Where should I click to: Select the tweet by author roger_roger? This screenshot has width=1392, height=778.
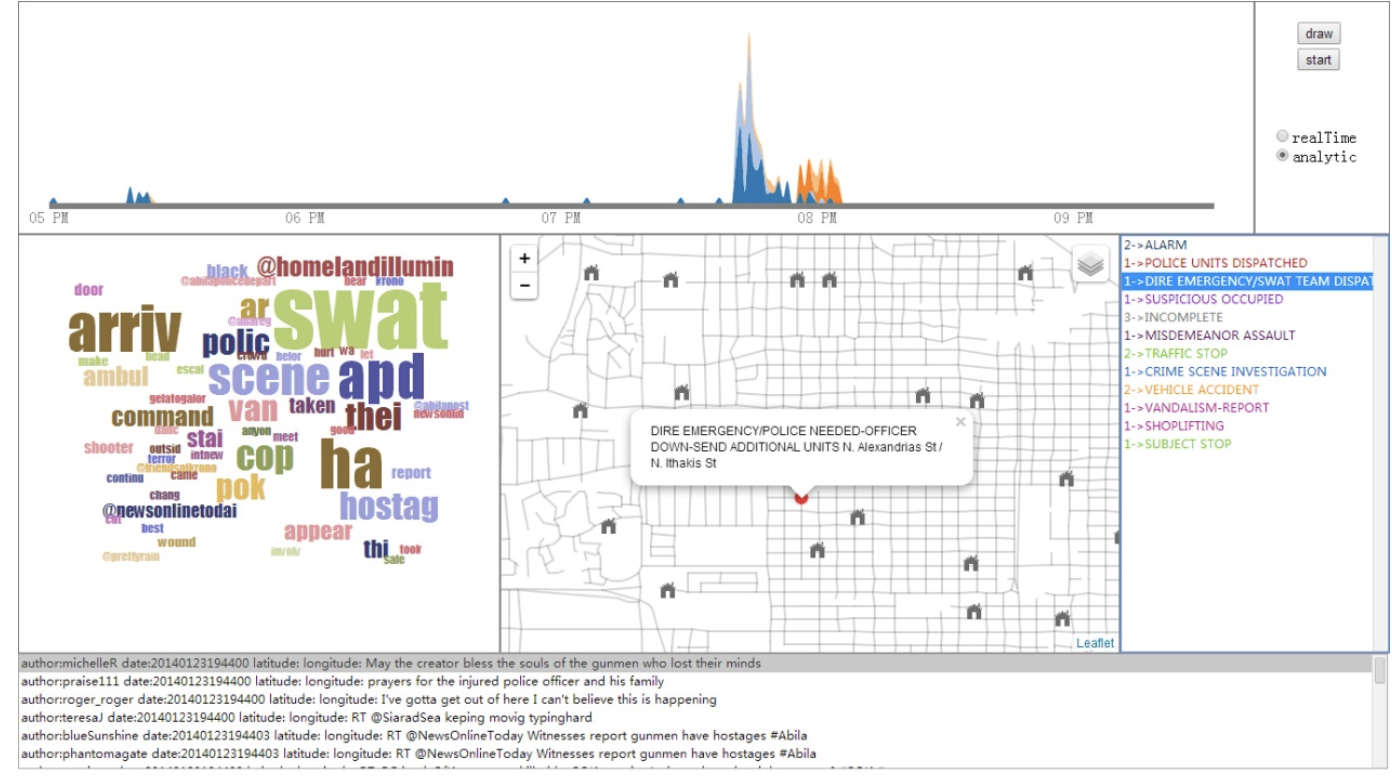(695, 699)
